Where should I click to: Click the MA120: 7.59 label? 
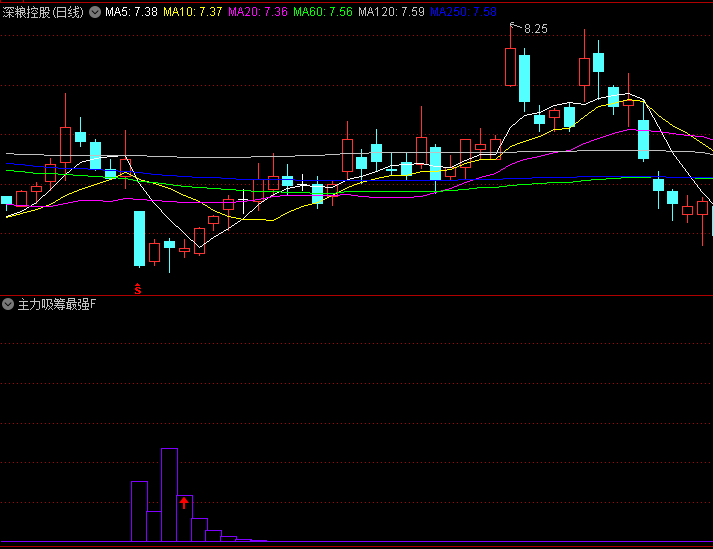[391, 12]
